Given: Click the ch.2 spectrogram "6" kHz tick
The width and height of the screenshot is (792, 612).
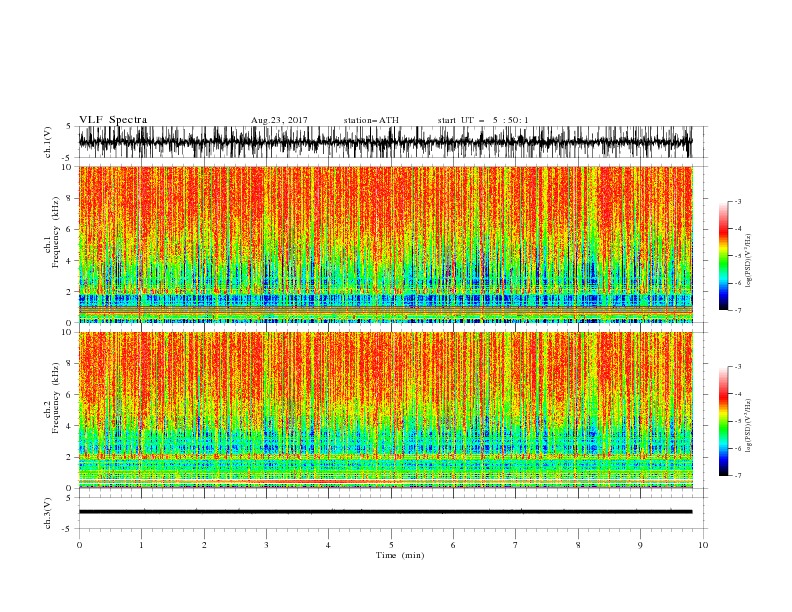Looking at the screenshot, I should pos(70,395).
